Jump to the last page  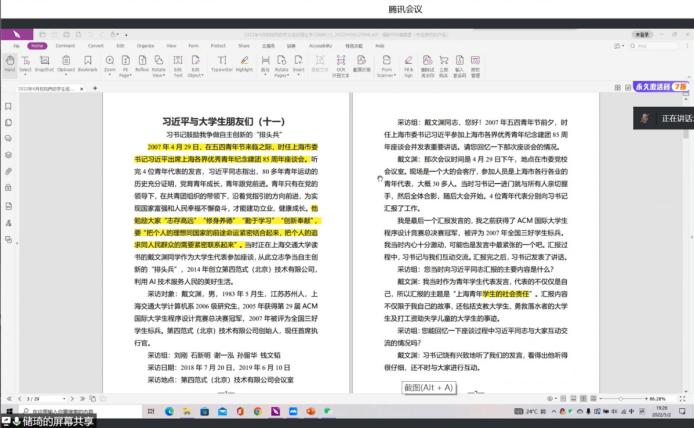click(82, 398)
